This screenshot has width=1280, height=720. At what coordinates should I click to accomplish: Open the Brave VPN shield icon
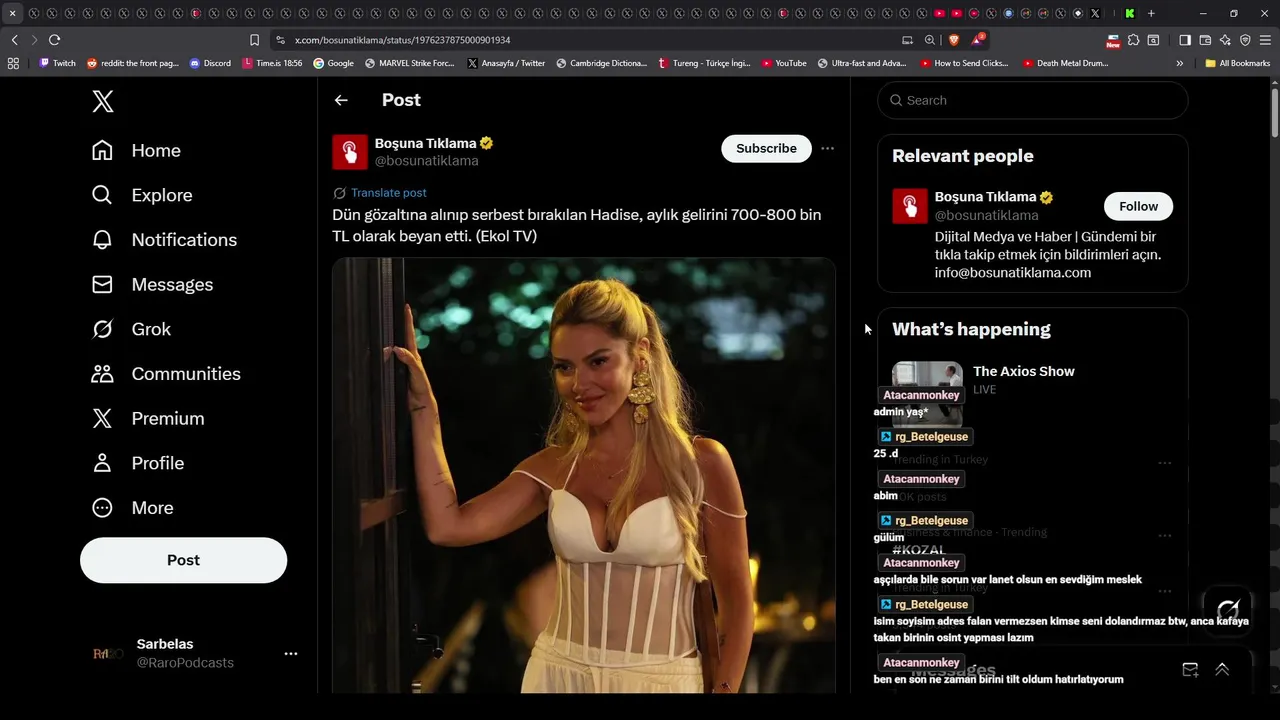1245,40
